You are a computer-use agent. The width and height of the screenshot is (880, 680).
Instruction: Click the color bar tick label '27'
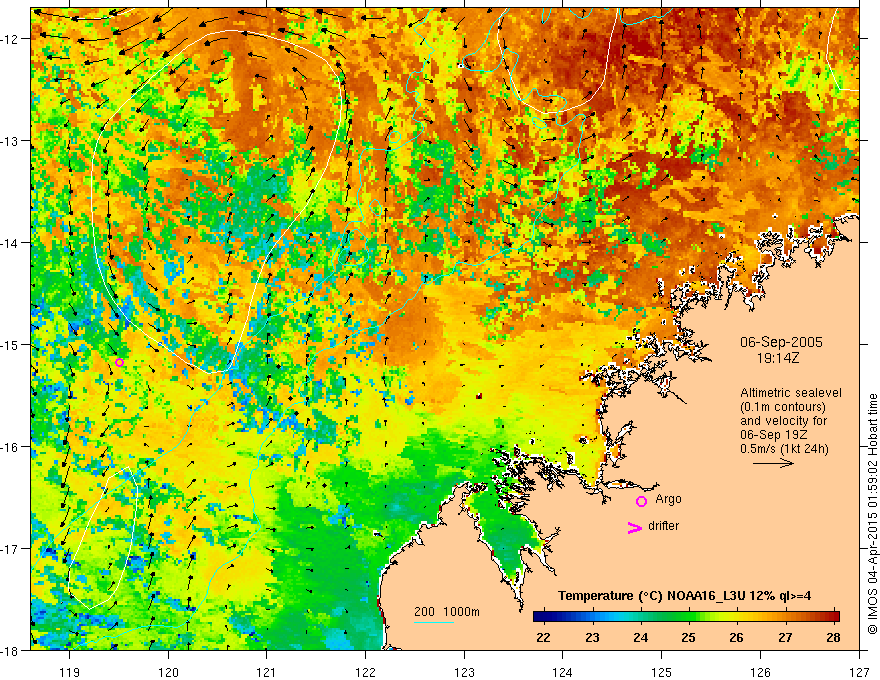click(785, 637)
